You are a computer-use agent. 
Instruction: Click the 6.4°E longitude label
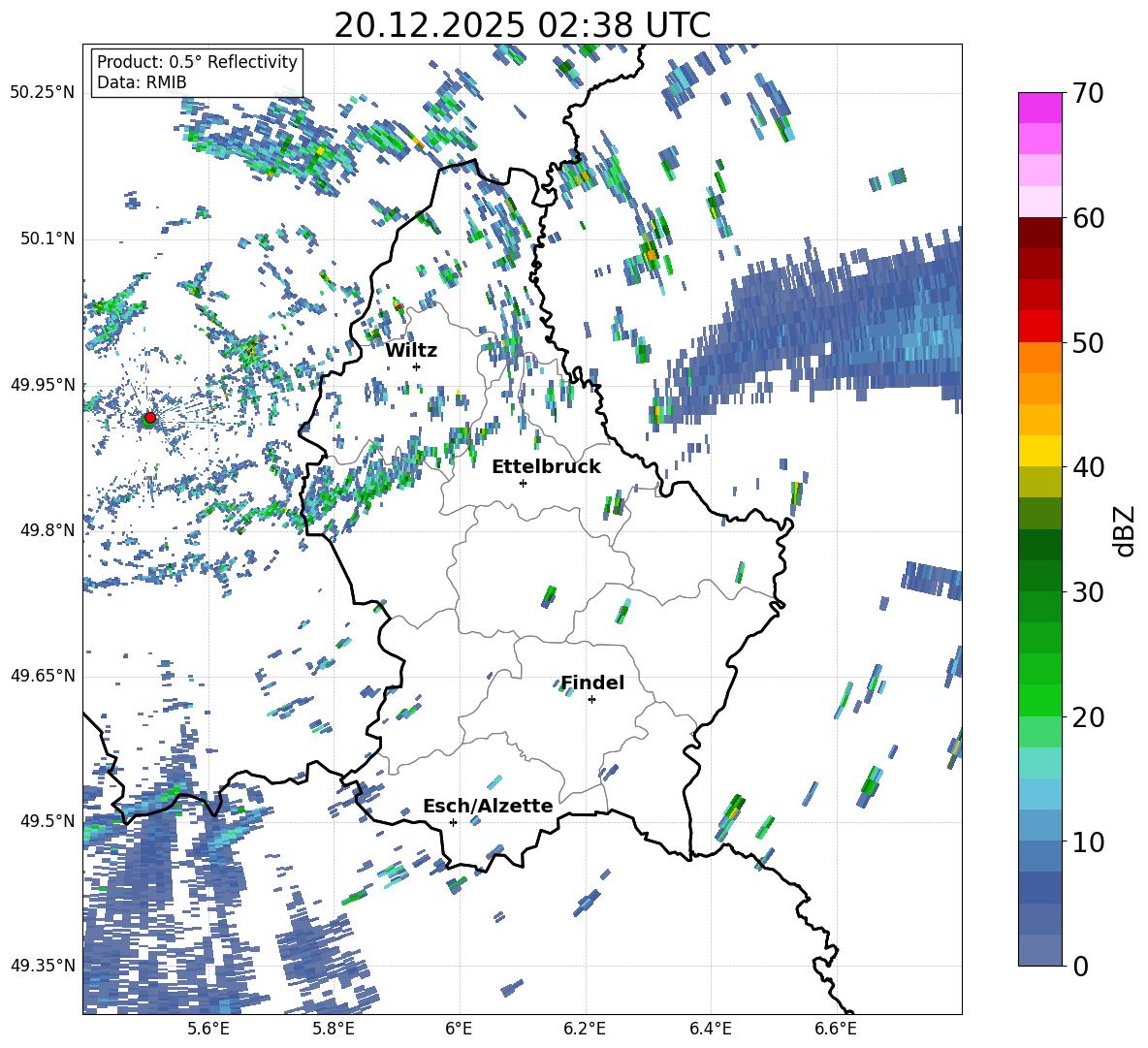point(710,1029)
